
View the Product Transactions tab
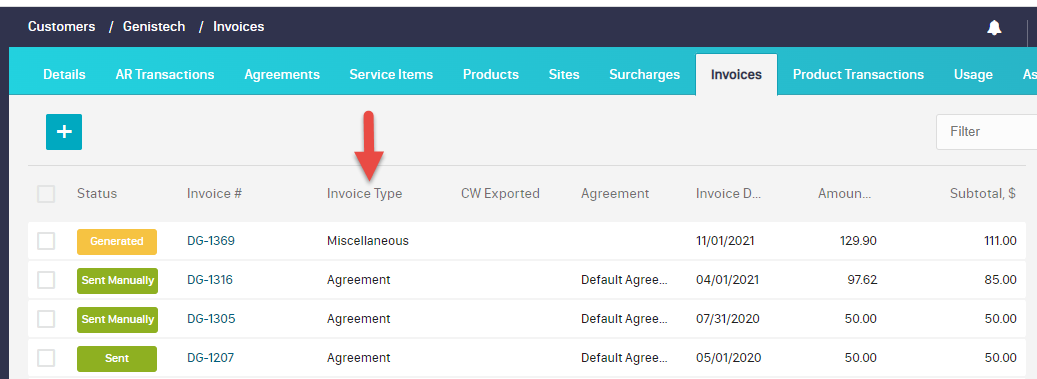858,74
